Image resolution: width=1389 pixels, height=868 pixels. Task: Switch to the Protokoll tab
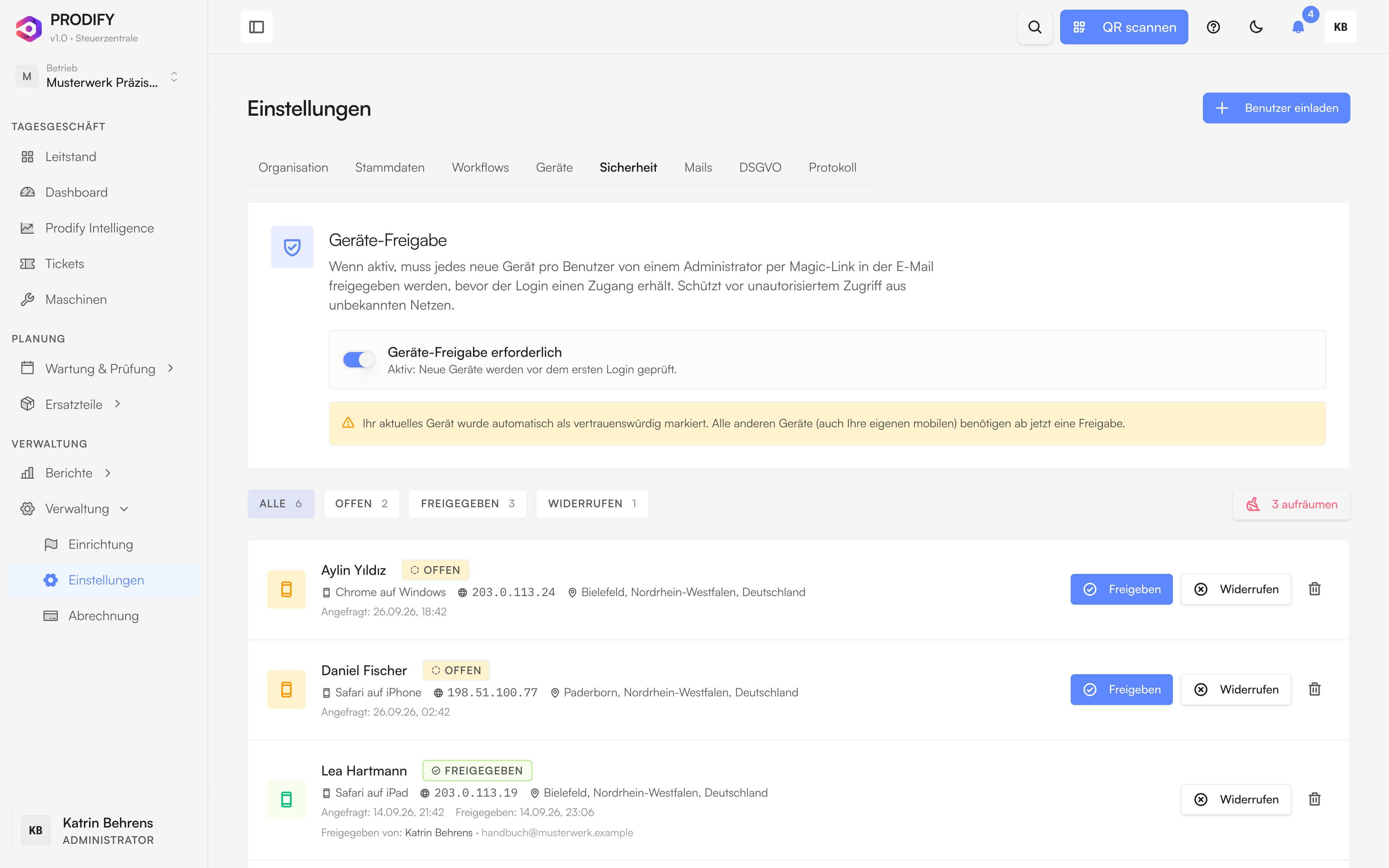click(x=832, y=167)
